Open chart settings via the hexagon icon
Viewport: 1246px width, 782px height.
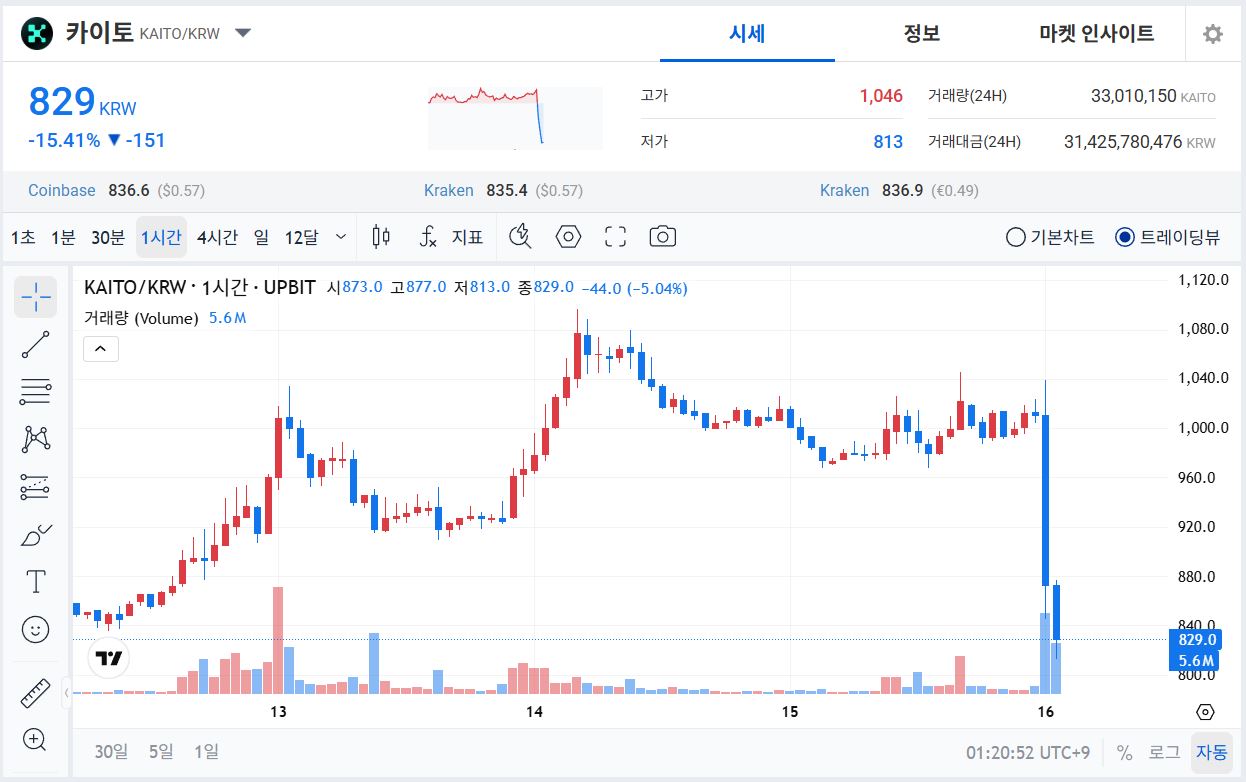[x=568, y=236]
